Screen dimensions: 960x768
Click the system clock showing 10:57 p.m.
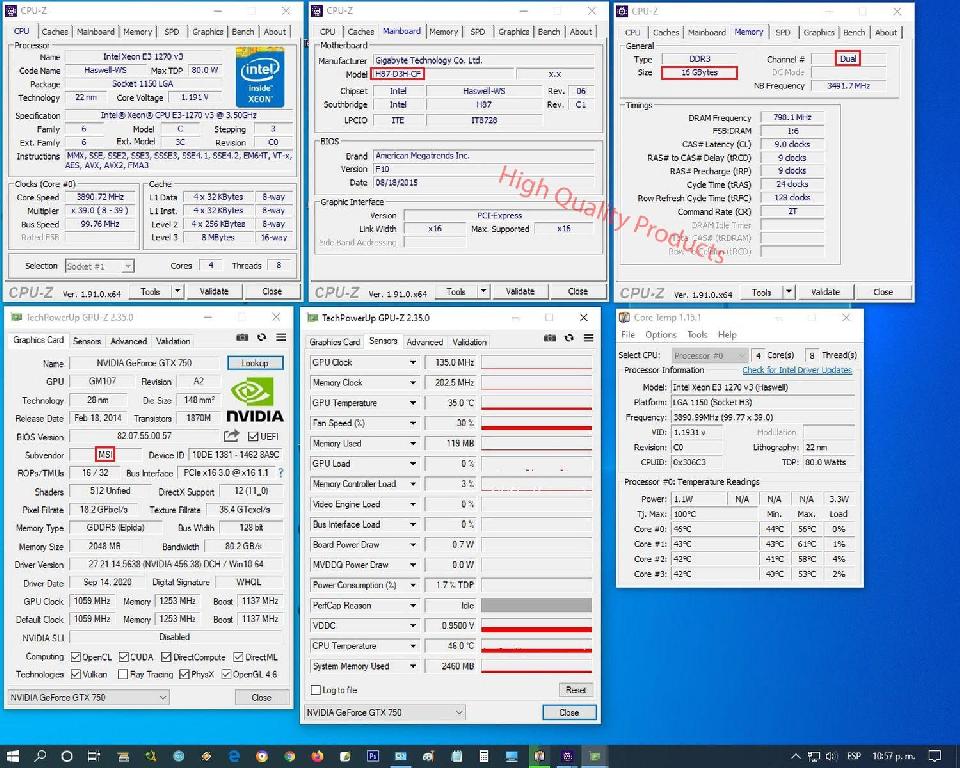point(893,756)
